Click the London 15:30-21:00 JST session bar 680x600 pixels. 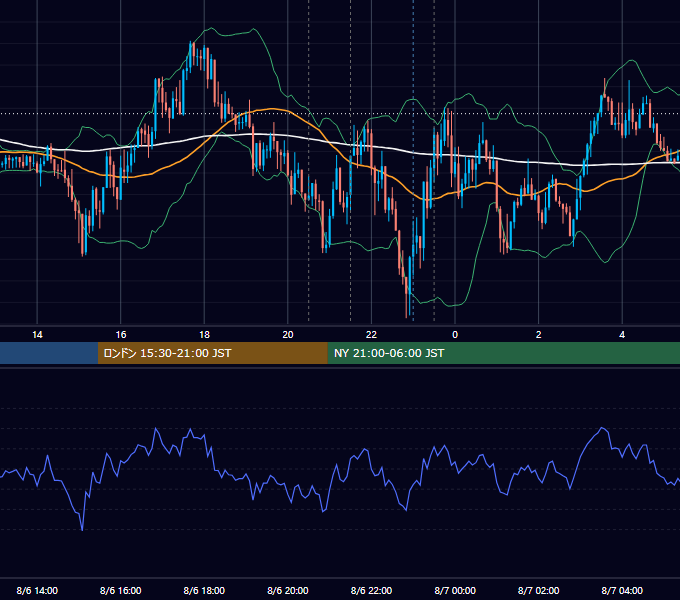point(212,353)
